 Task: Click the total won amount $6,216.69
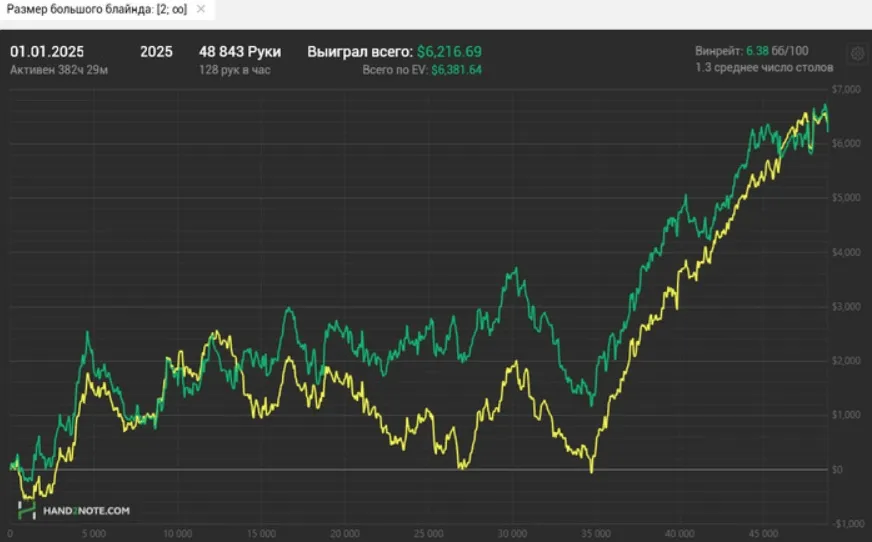click(449, 51)
